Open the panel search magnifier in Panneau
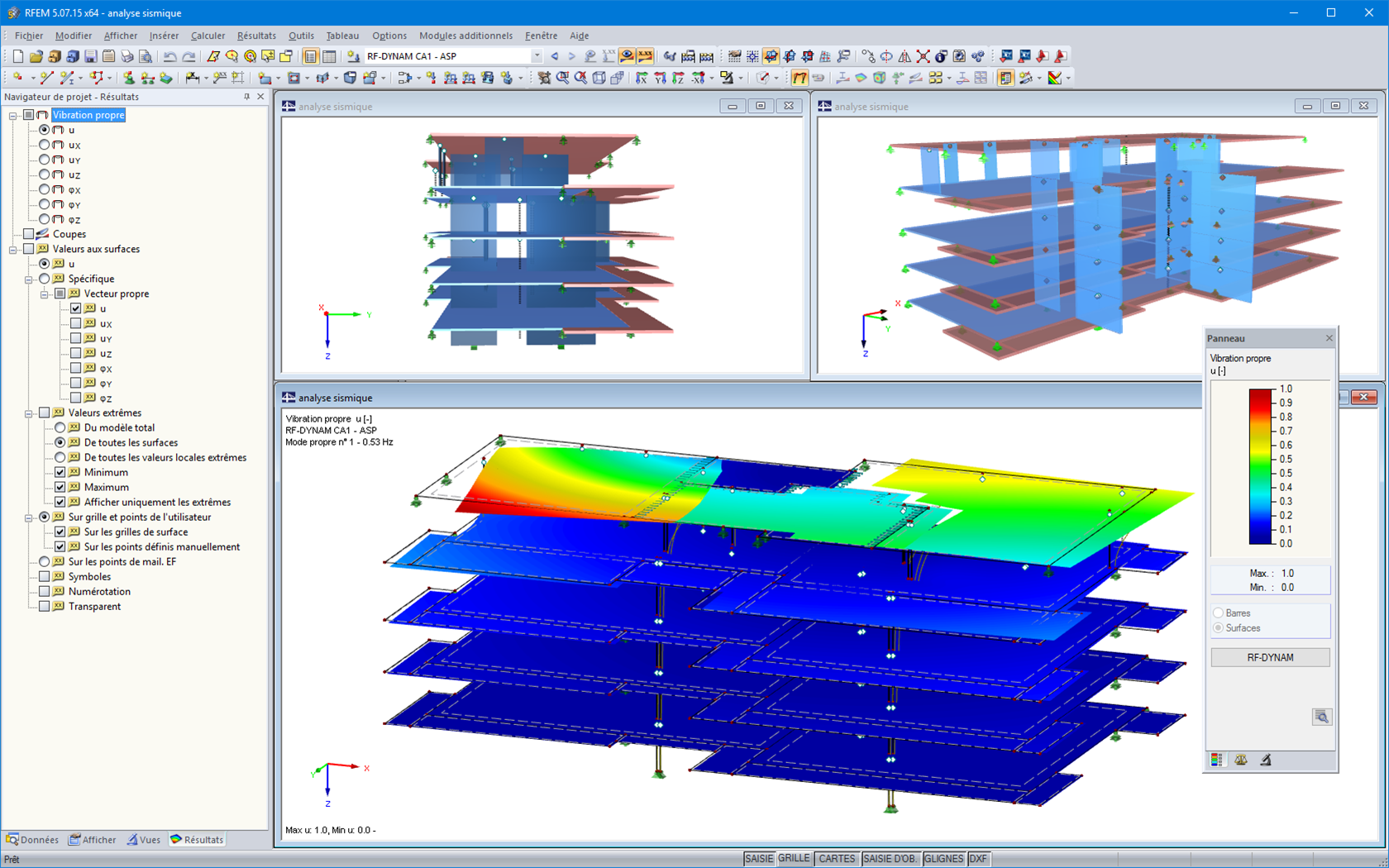Screen dimensions: 1389x868 pyautogui.click(x=1324, y=717)
